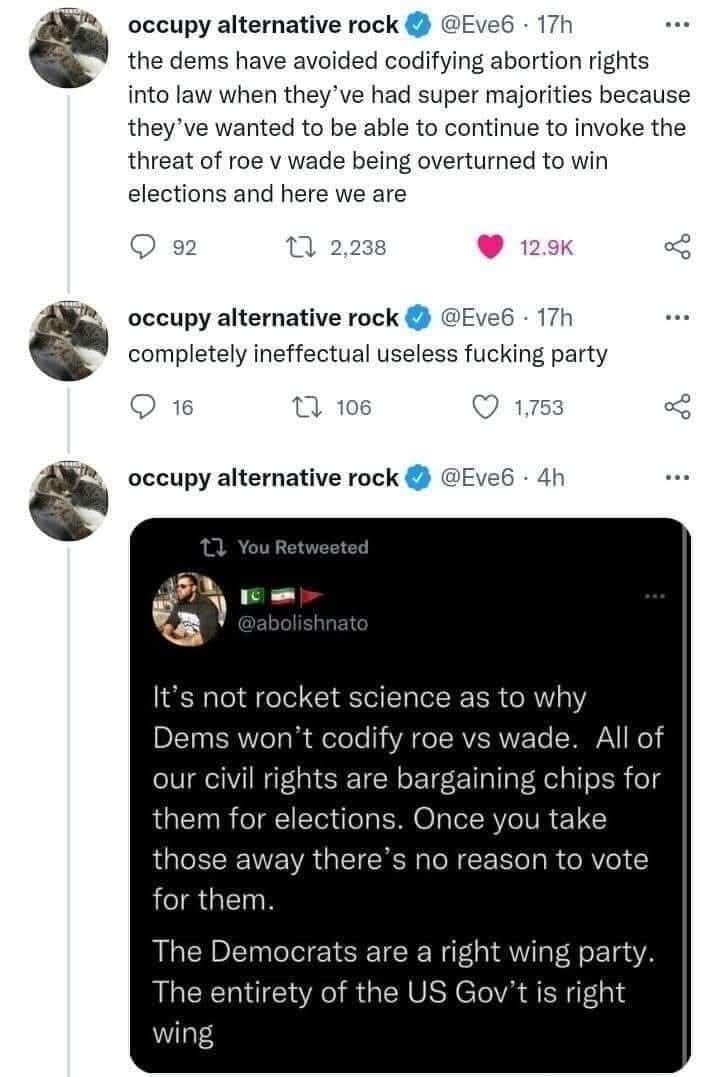Share the second tweet
Screen dimensions: 720x1077
[678, 407]
